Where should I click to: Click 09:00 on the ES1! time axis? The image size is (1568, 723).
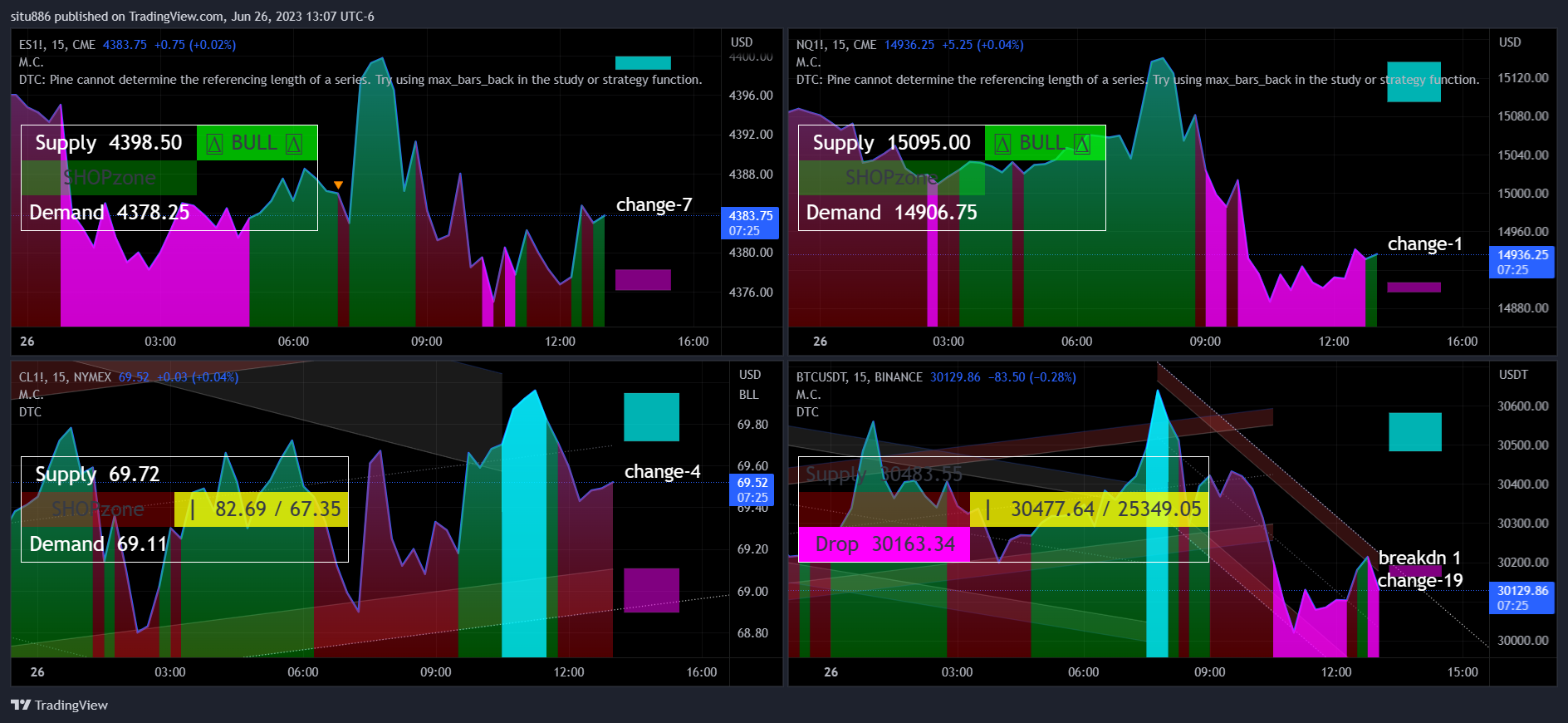pos(427,342)
